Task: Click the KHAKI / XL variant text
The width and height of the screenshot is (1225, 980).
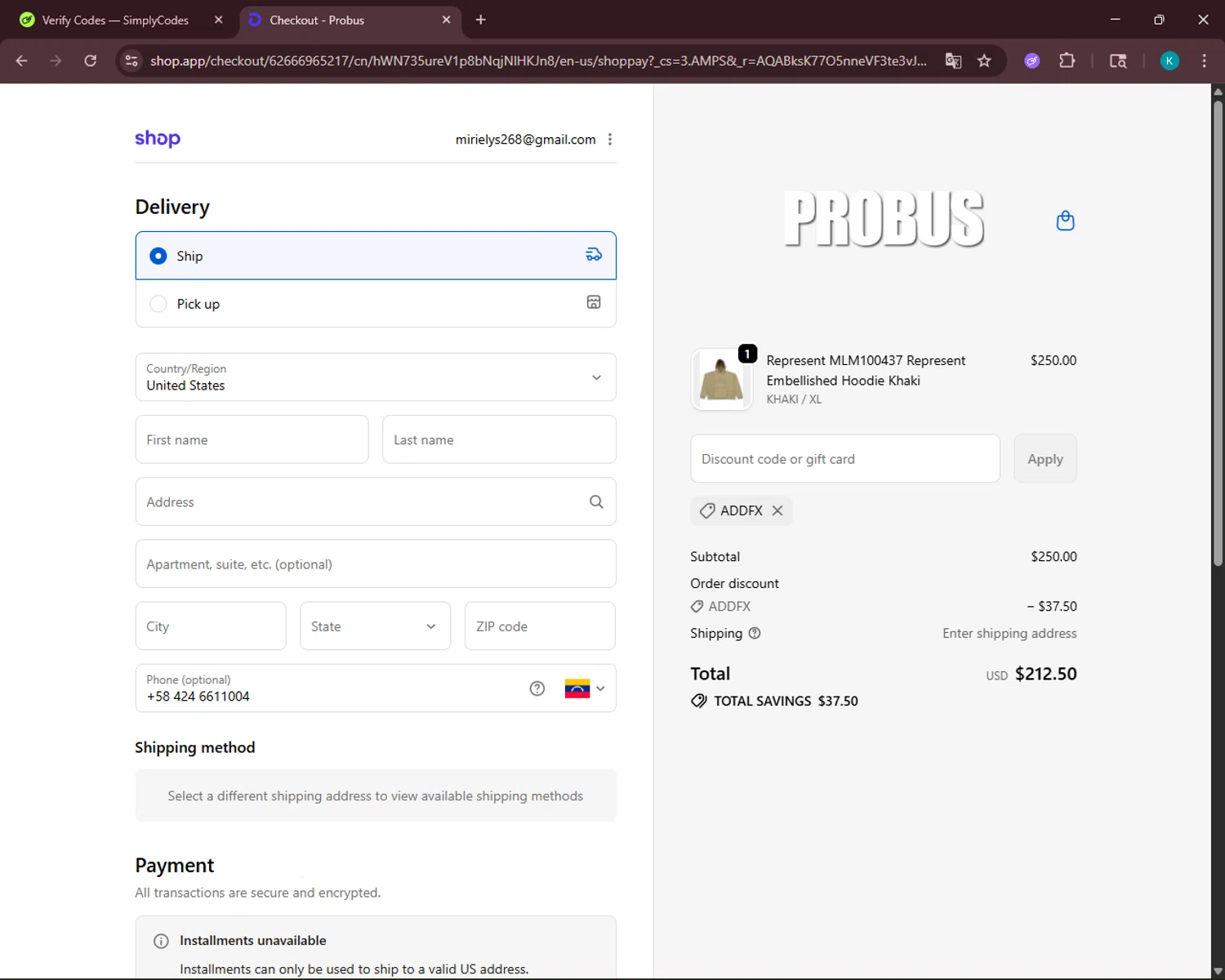Action: 794,399
